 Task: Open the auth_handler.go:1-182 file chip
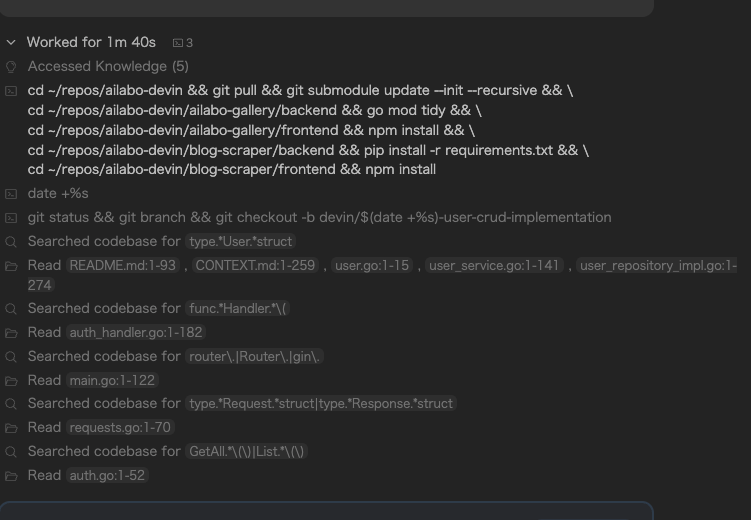(x=136, y=332)
